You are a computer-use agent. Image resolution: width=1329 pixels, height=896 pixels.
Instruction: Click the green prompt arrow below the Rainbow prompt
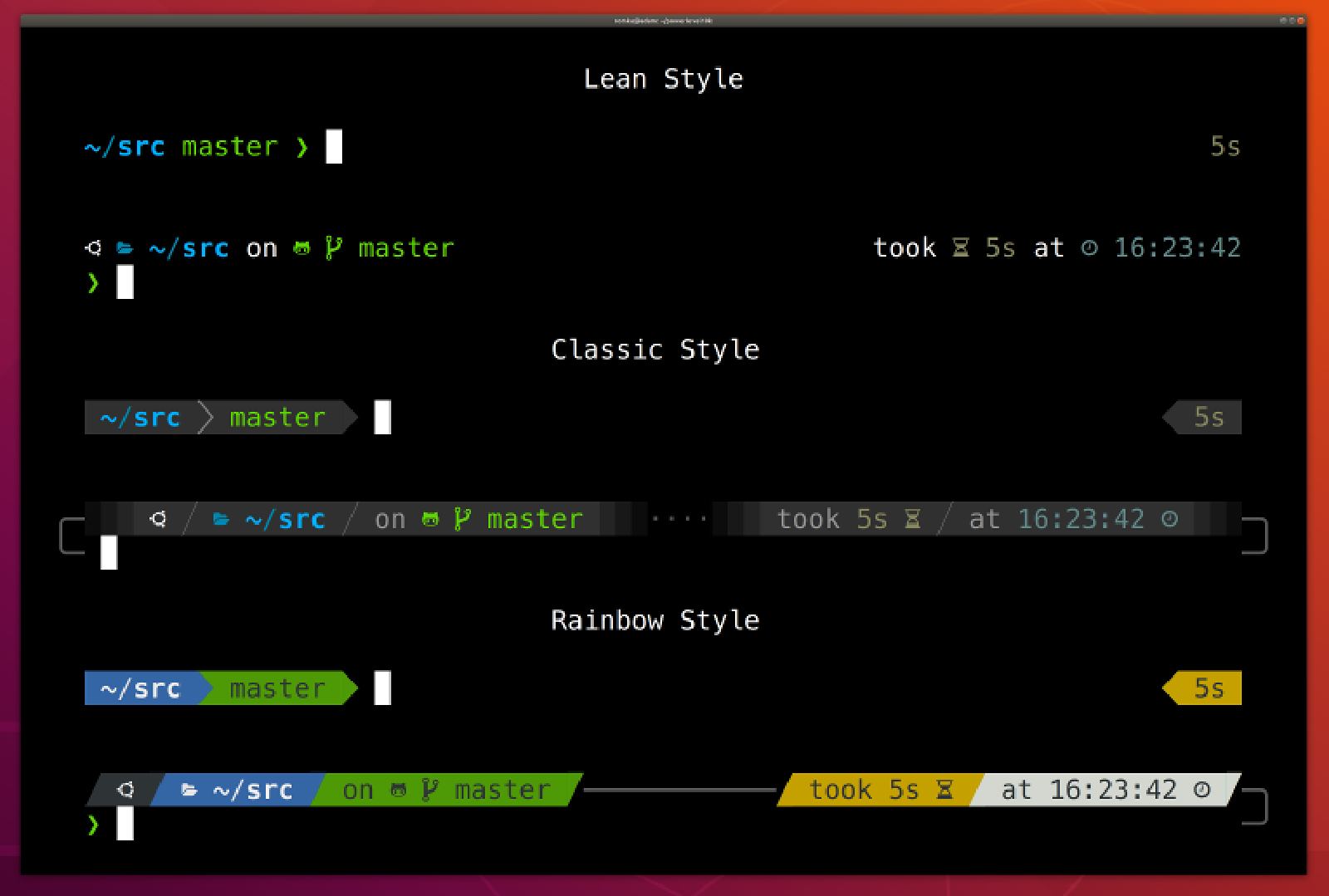coord(93,825)
